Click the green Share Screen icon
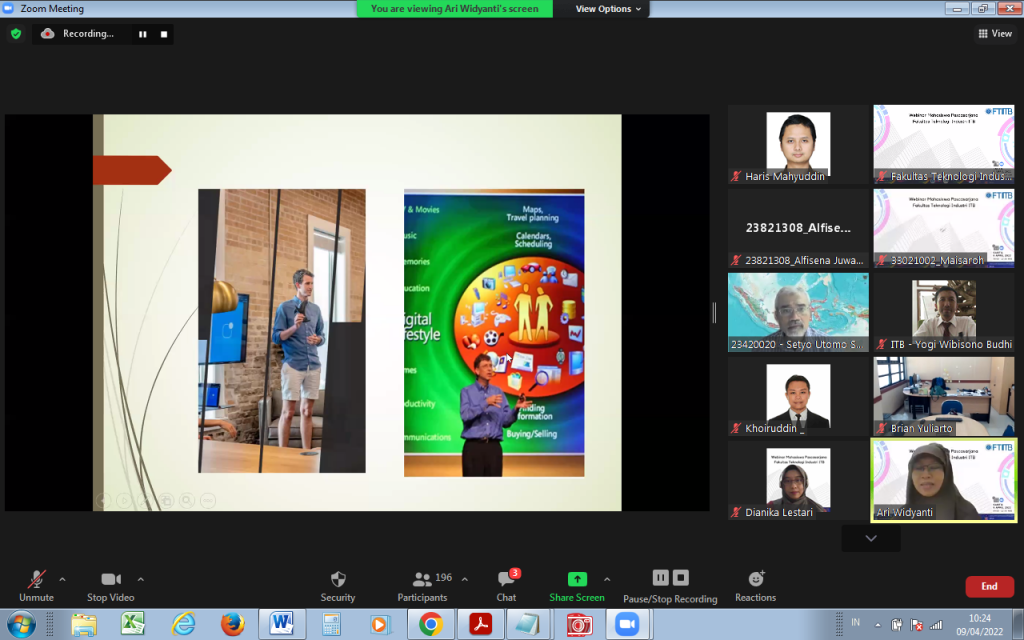Viewport: 1024px width, 640px height. pyautogui.click(x=577, y=579)
